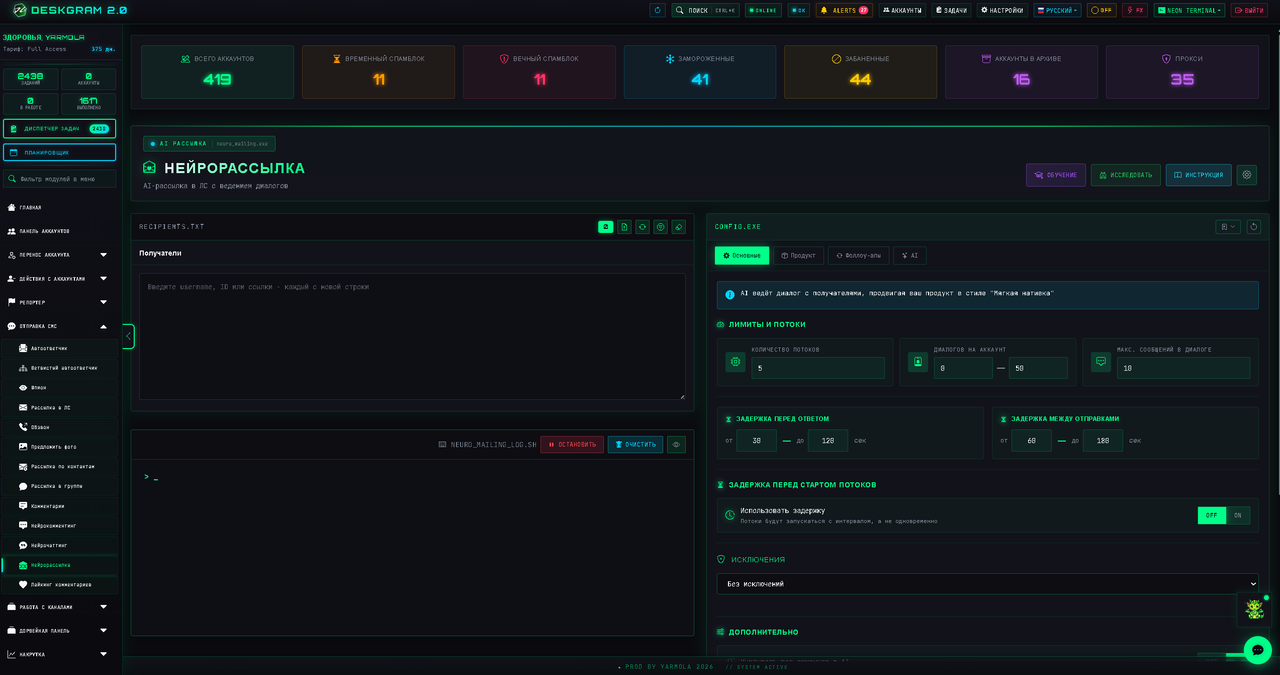Click the refresh icon in top bar
Screen dimensions: 1280x675
coord(657,10)
